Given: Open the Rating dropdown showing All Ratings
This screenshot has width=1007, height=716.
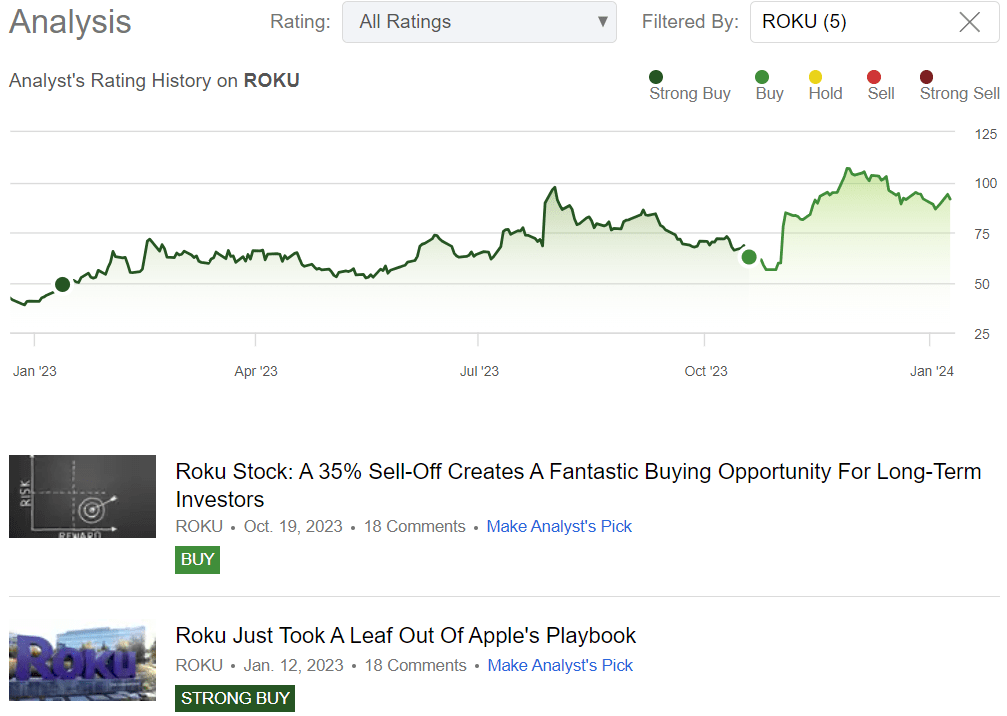Looking at the screenshot, I should coord(479,22).
